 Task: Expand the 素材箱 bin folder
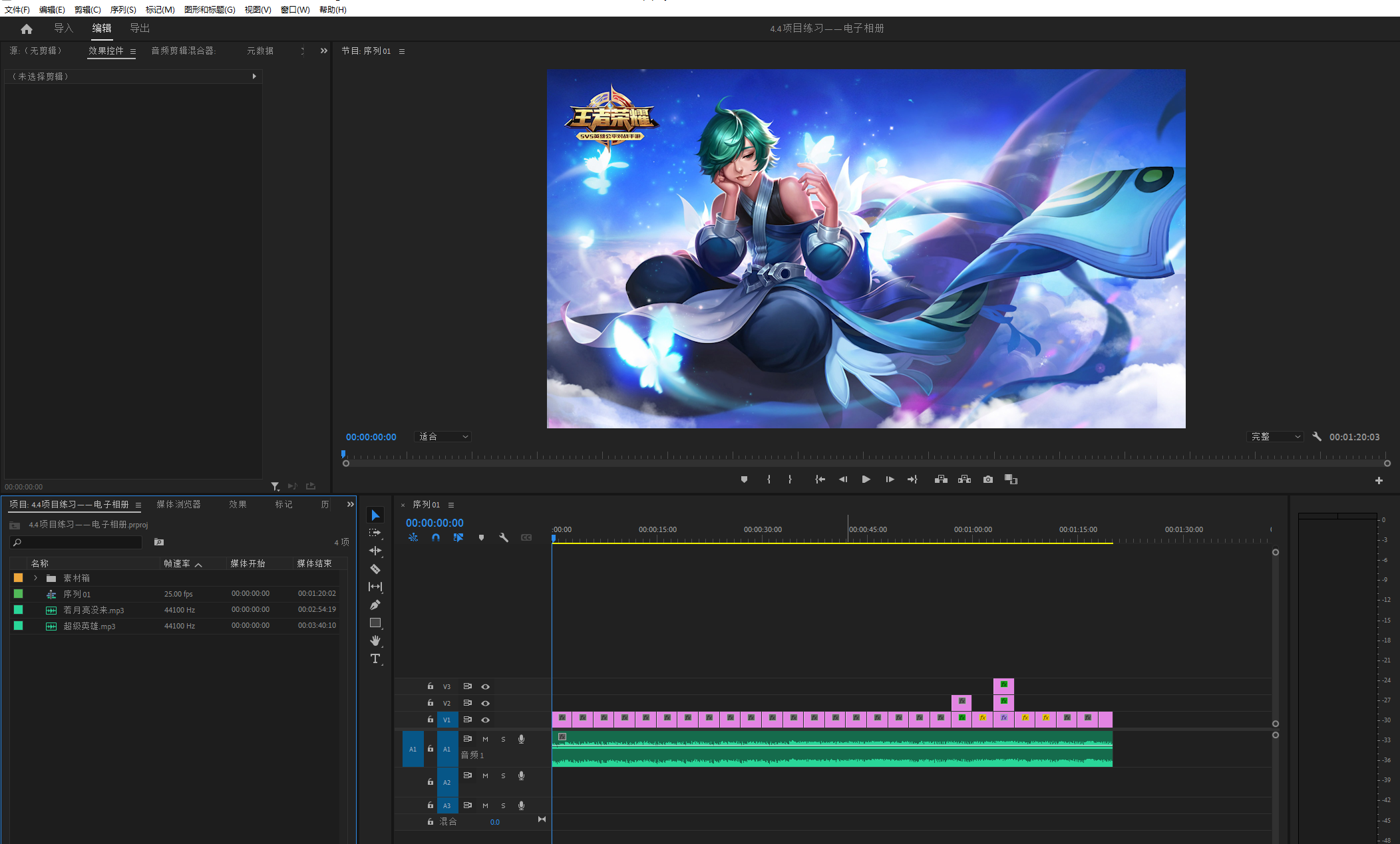click(36, 578)
